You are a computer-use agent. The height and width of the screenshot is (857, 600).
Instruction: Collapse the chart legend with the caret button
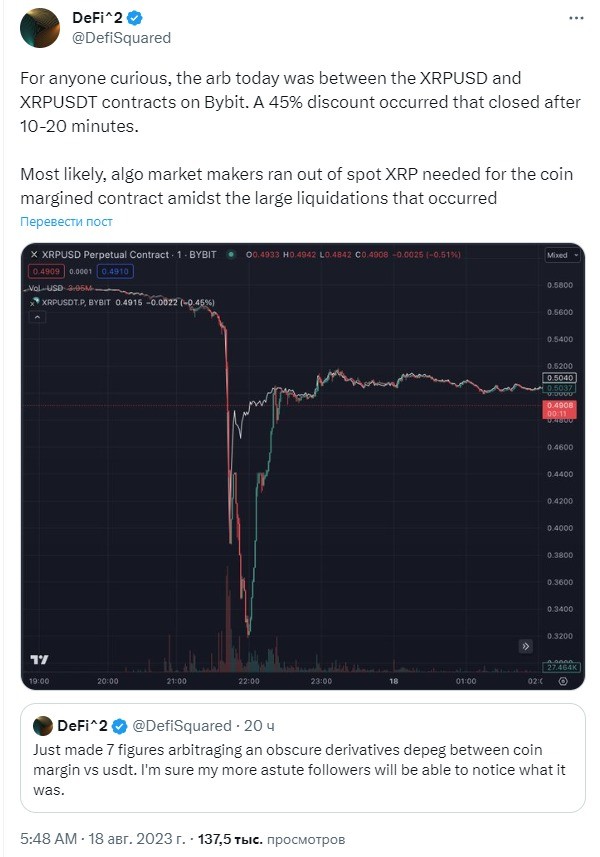(37, 316)
